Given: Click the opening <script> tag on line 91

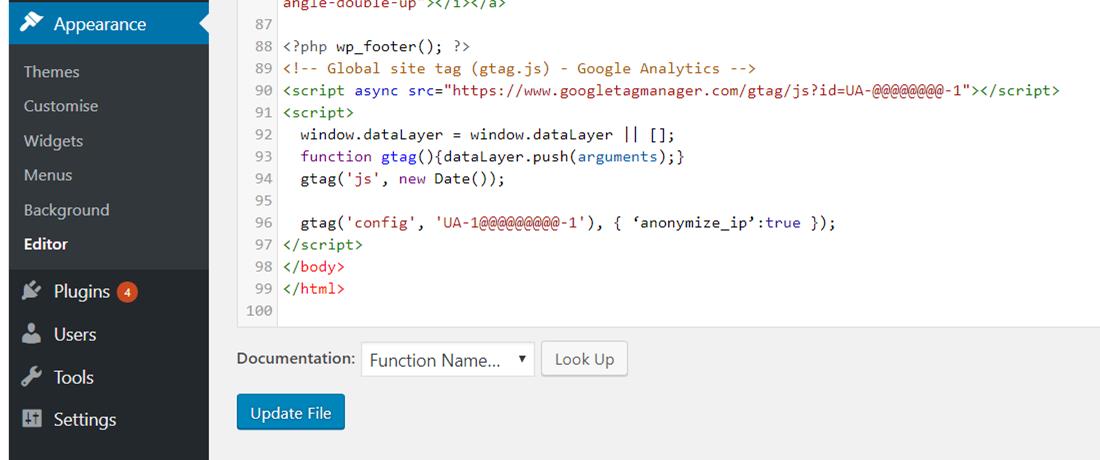Looking at the screenshot, I should (318, 112).
